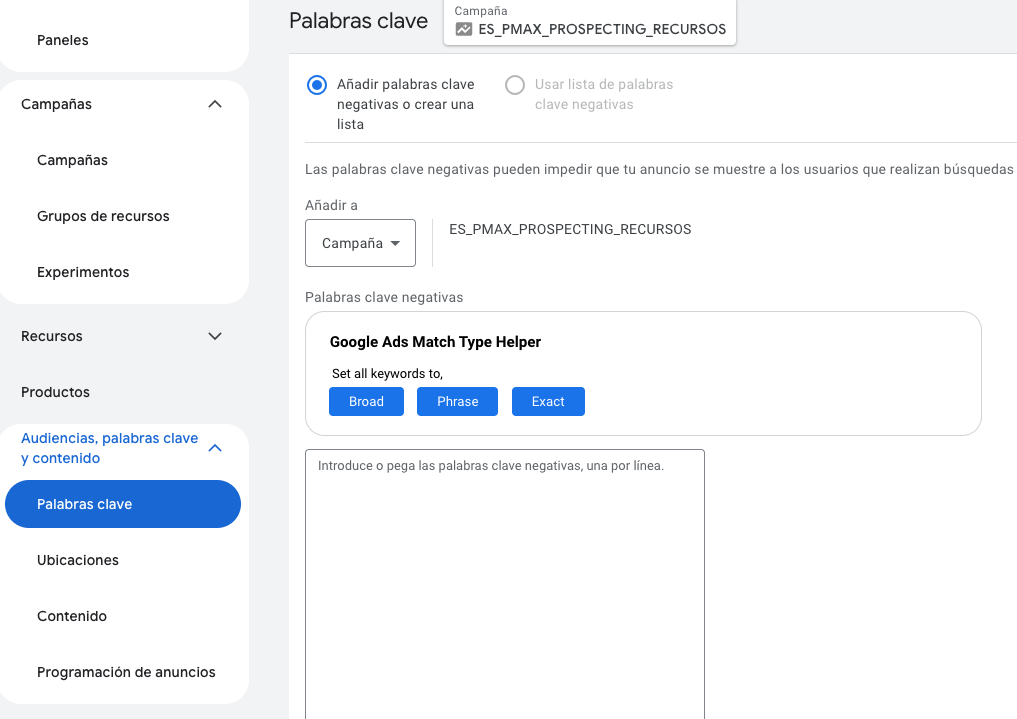This screenshot has height=719, width=1017.
Task: Go to Campañas sub-item in sidebar
Action: tap(72, 160)
